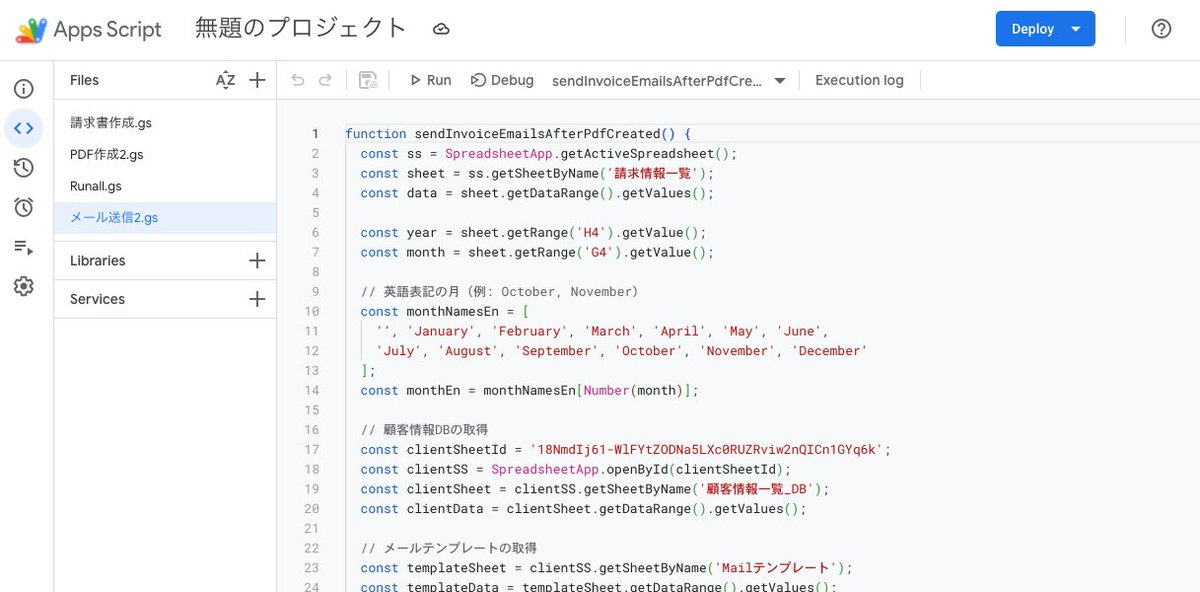
Task: Open the project history in the sidebar
Action: 23,168
